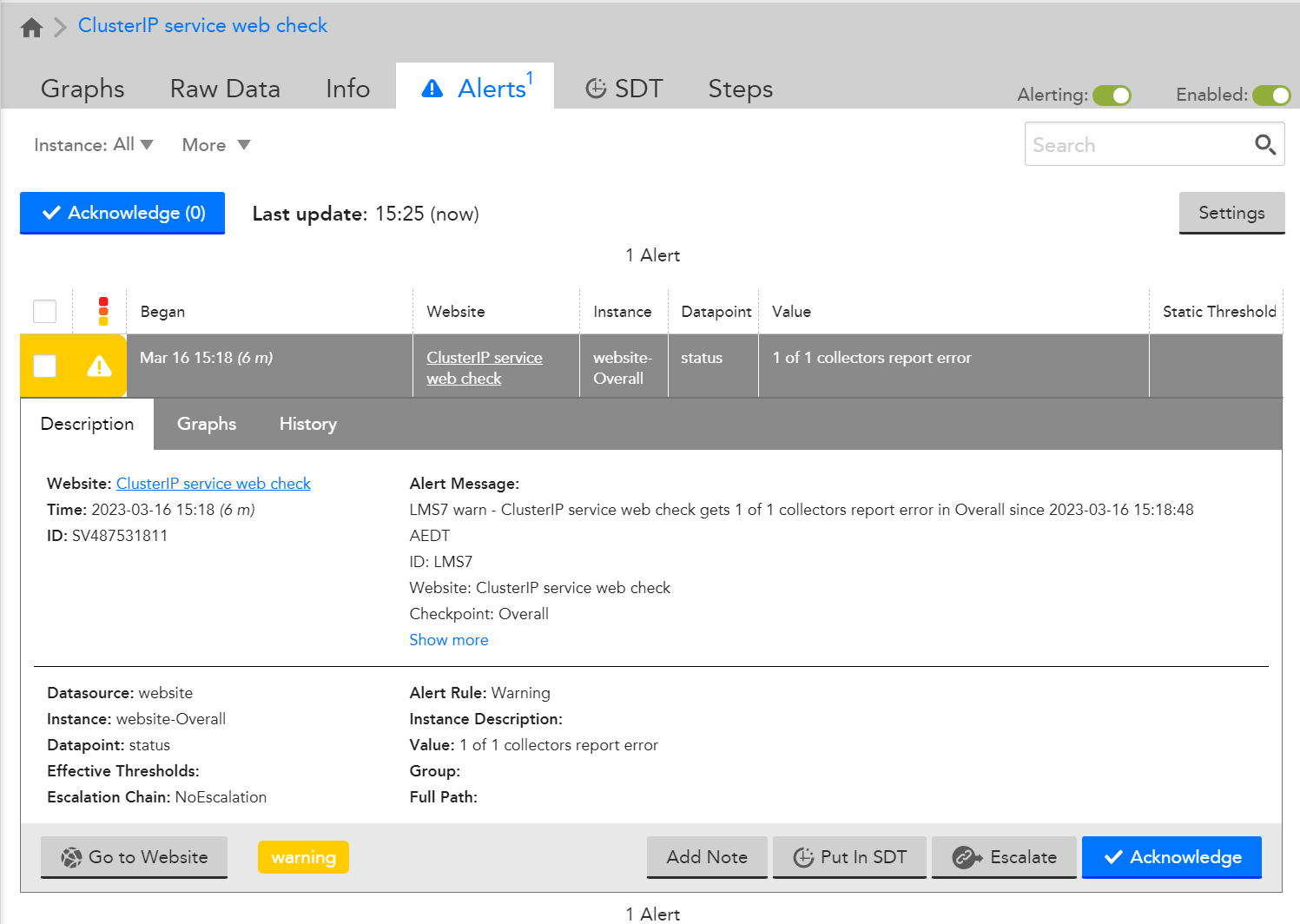
Task: Click the alert bell icon on Alerts tab
Action: click(x=432, y=88)
